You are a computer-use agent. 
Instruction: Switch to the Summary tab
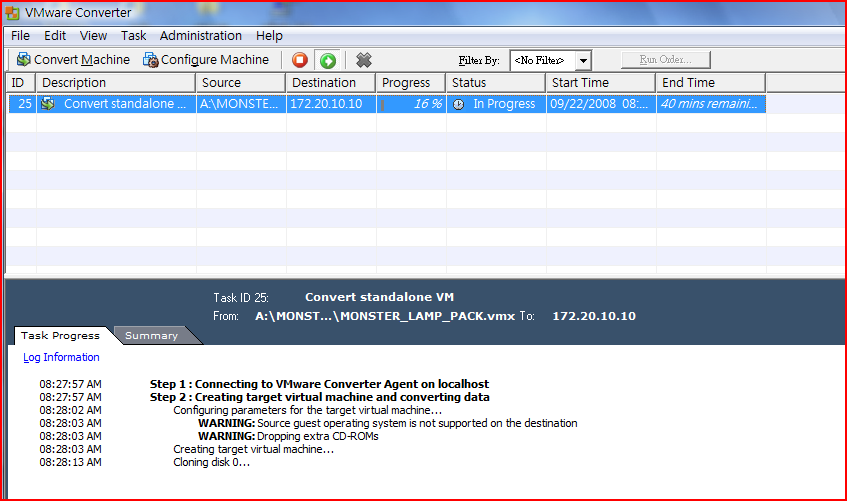151,336
